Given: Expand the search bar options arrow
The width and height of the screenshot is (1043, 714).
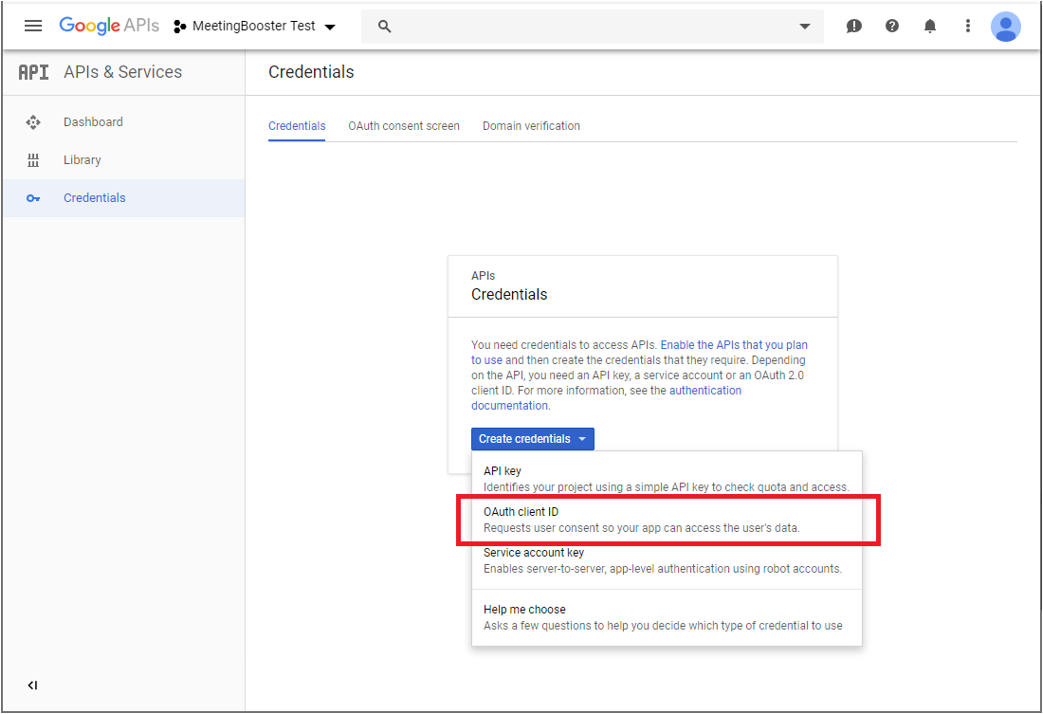Looking at the screenshot, I should tap(805, 26).
